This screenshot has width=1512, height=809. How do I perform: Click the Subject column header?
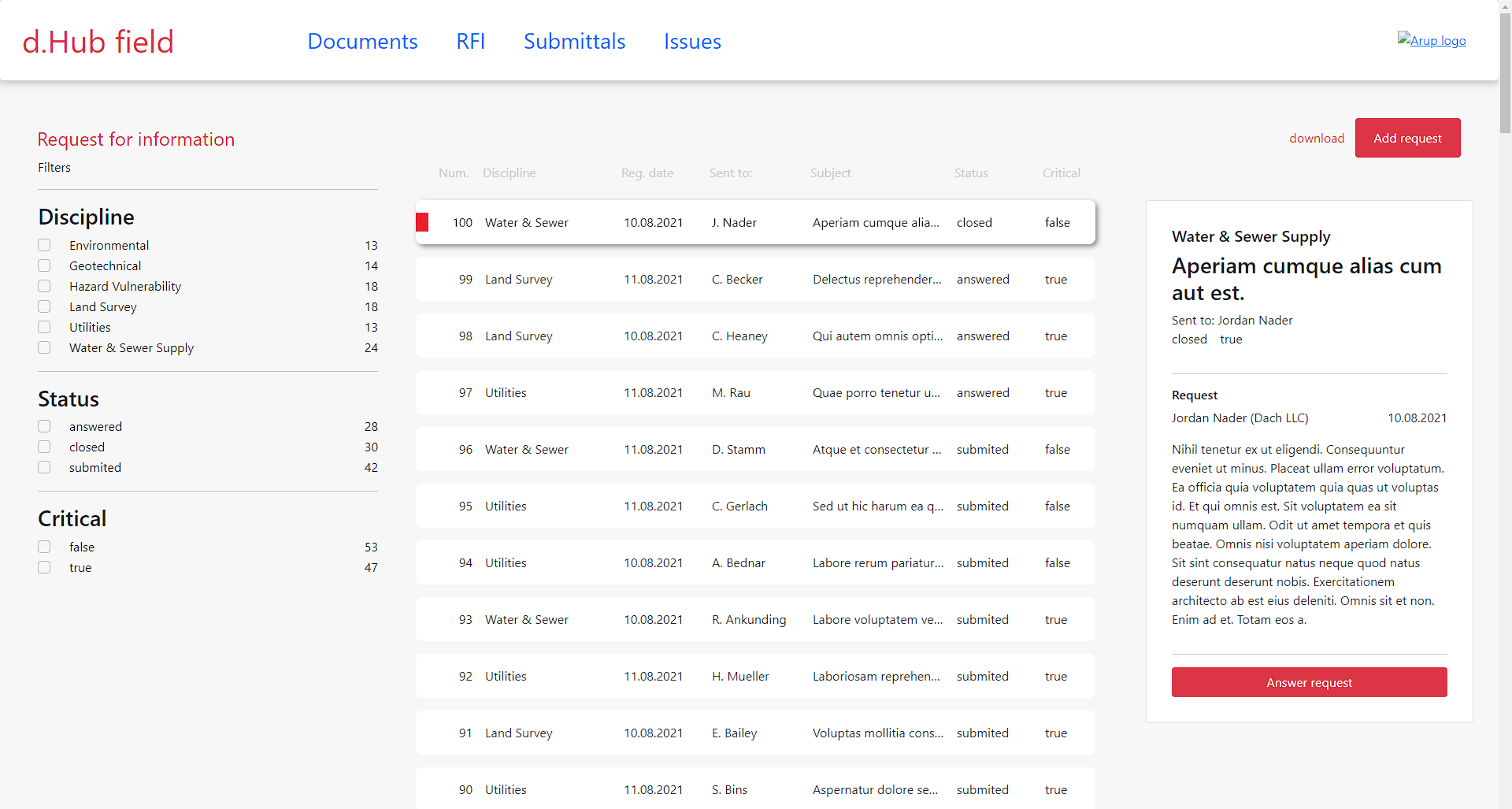831,173
